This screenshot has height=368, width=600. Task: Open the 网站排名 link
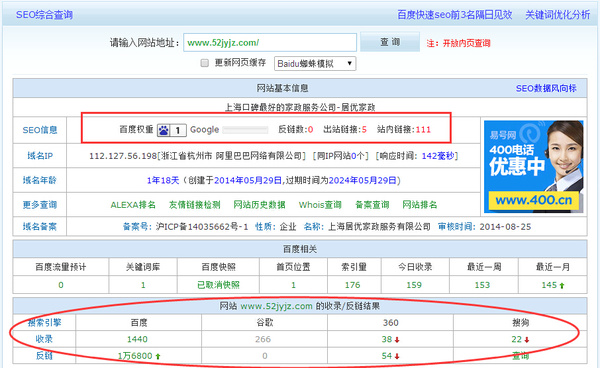click(420, 205)
